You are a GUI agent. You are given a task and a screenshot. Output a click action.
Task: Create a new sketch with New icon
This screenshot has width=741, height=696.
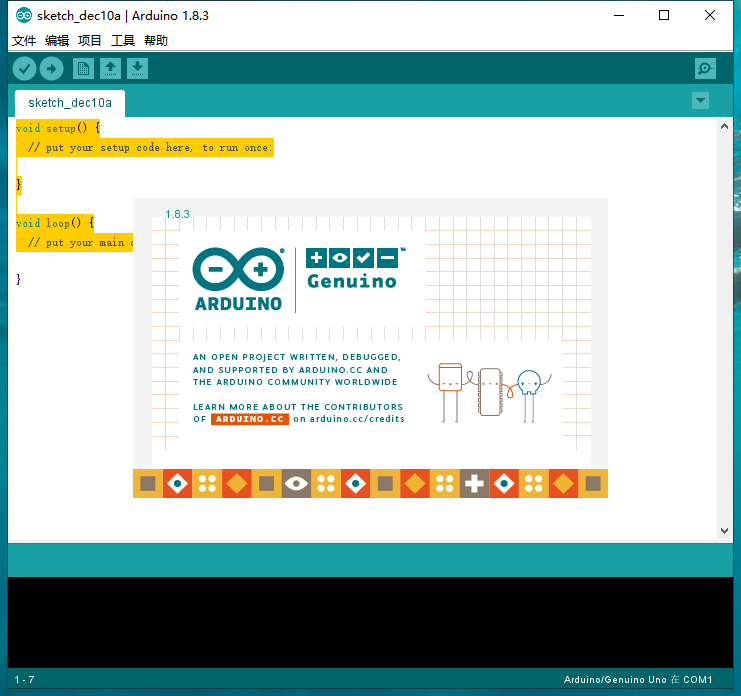coord(83,68)
